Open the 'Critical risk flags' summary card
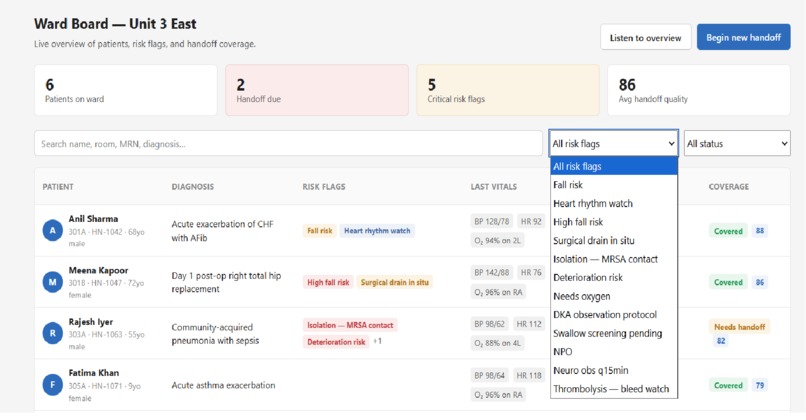 [x=508, y=90]
